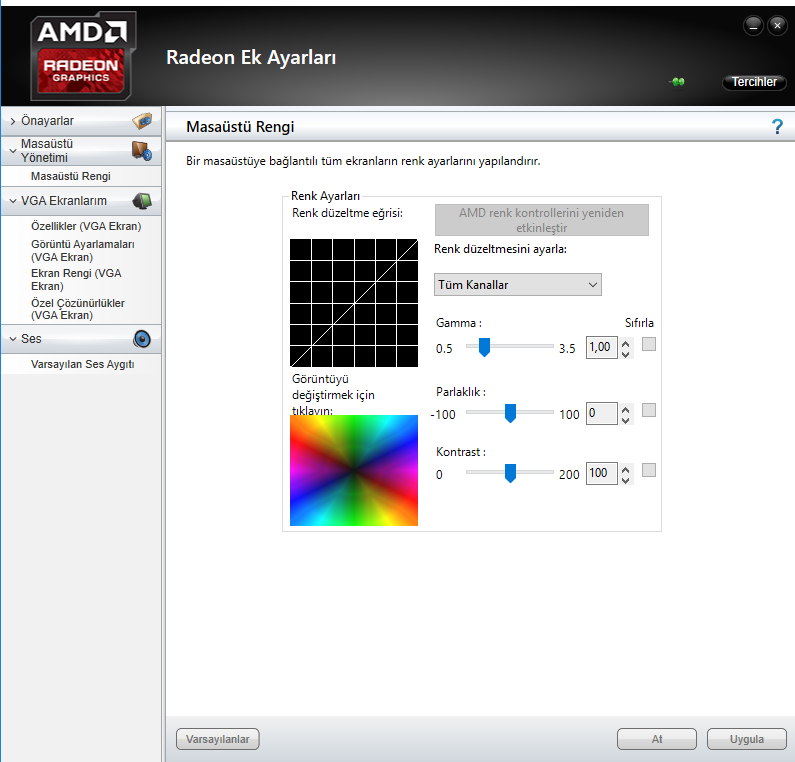Screen dimensions: 795x762
Task: Click the rainbow color preview image
Action: pos(354,470)
